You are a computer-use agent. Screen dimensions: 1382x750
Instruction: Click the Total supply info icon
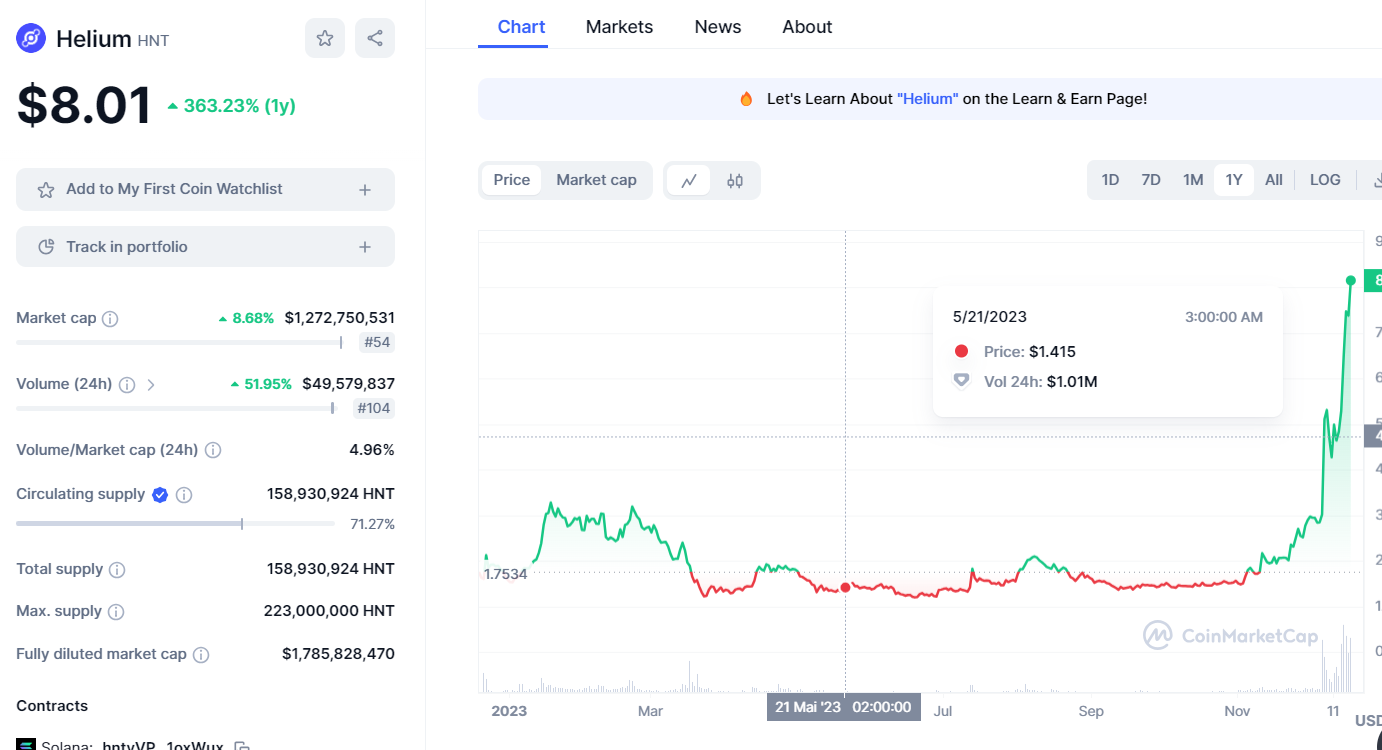pyautogui.click(x=117, y=569)
